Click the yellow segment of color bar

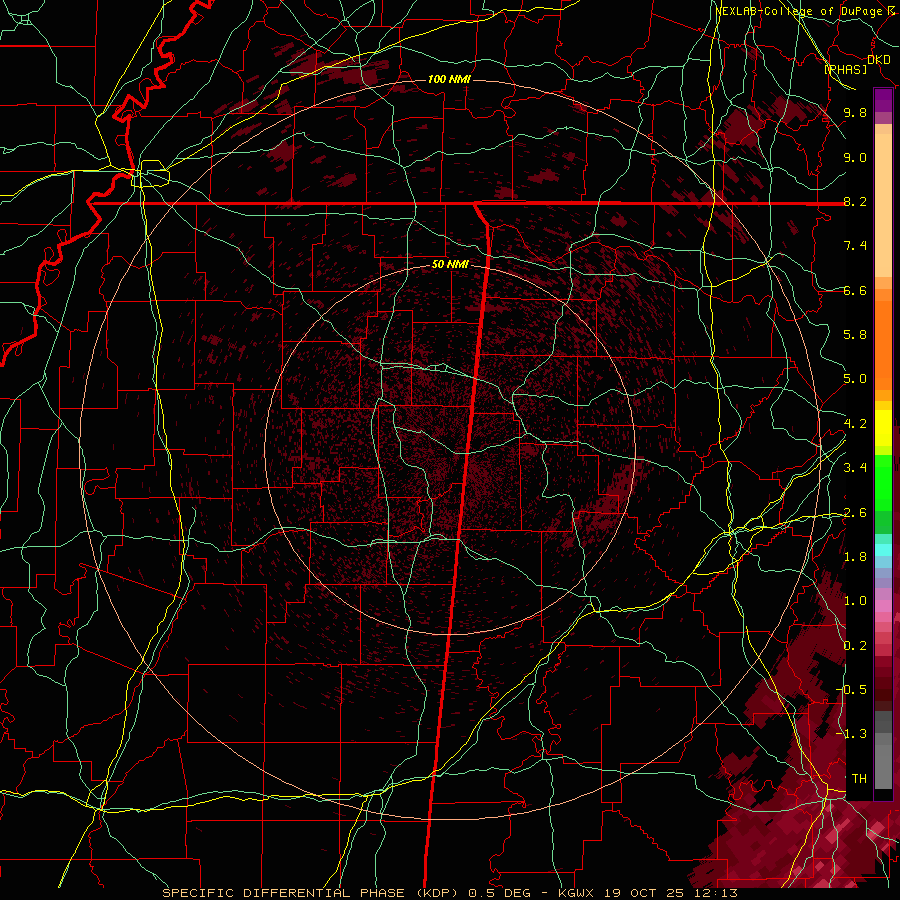[883, 428]
